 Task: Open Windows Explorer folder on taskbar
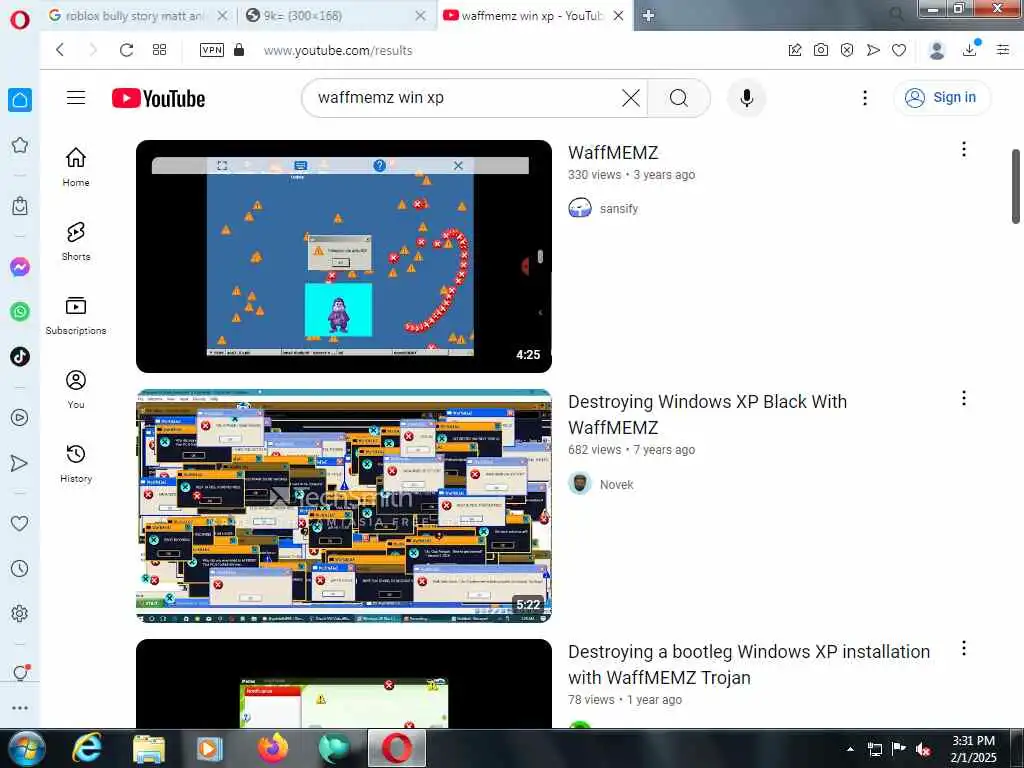(x=149, y=748)
